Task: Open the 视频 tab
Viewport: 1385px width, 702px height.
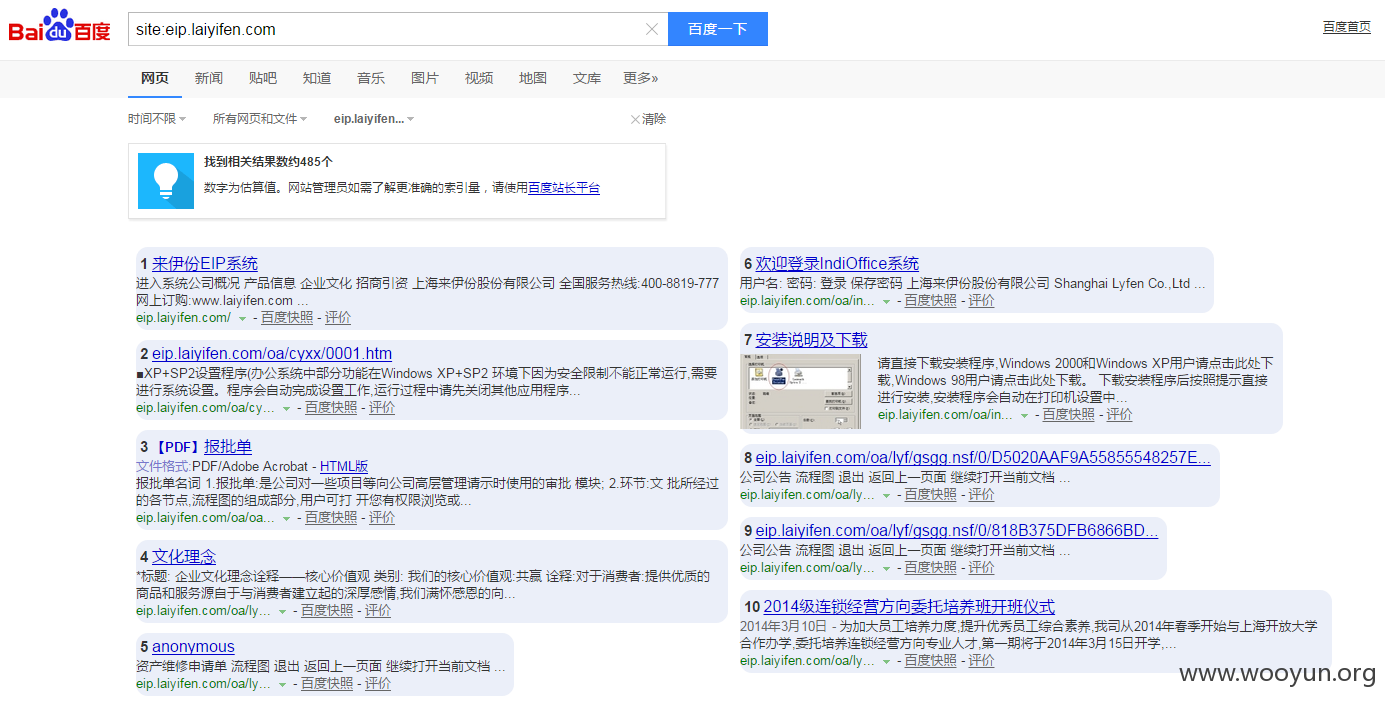Action: tap(479, 78)
